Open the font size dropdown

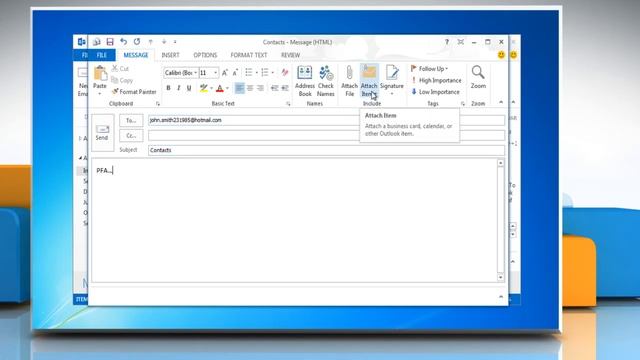(x=216, y=73)
